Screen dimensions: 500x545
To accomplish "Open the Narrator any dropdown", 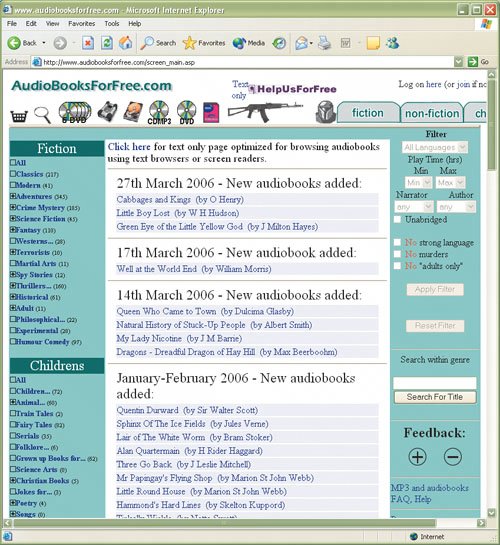I will click(414, 207).
